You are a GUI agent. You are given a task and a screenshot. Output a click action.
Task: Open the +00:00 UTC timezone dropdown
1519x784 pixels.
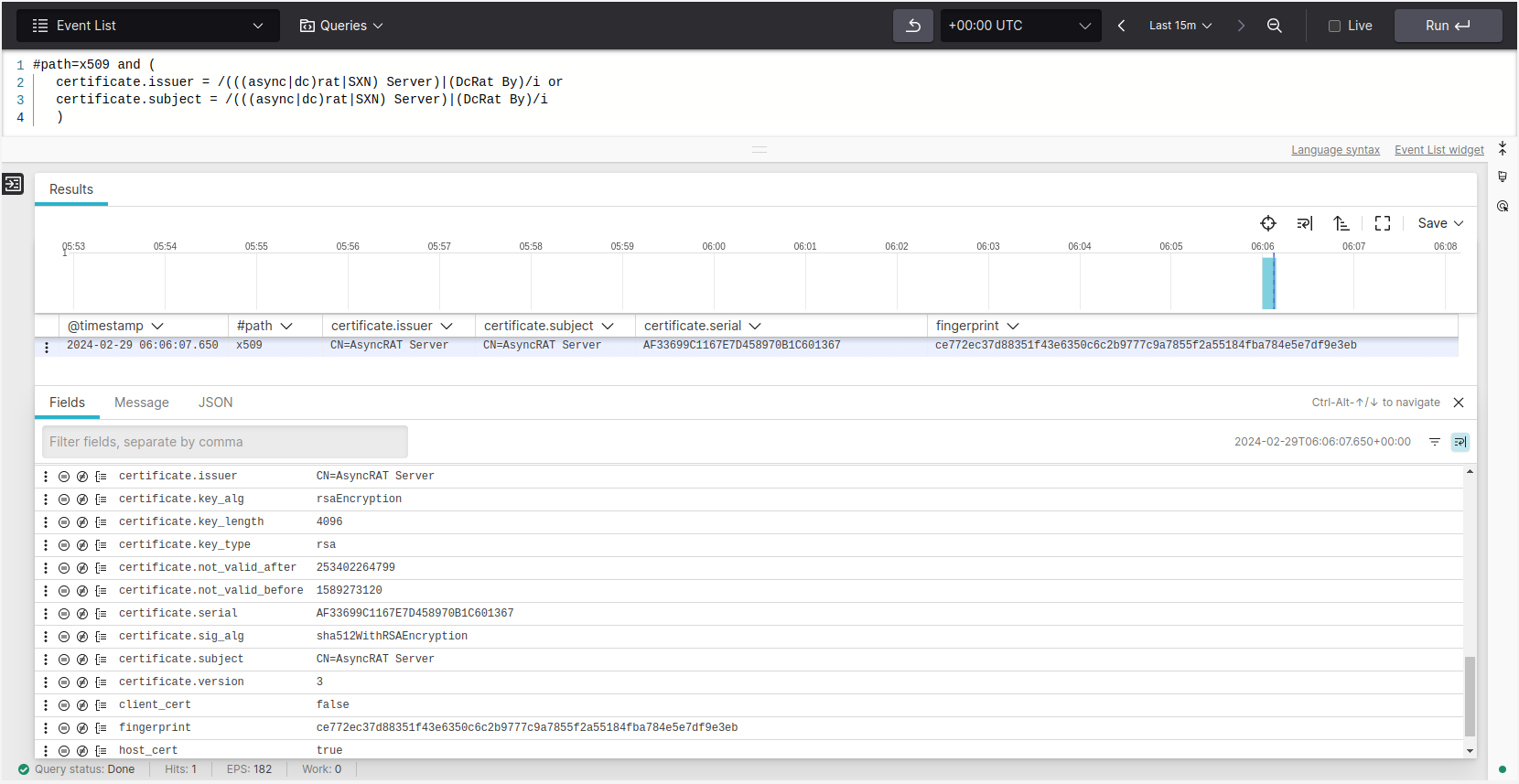pos(1018,26)
